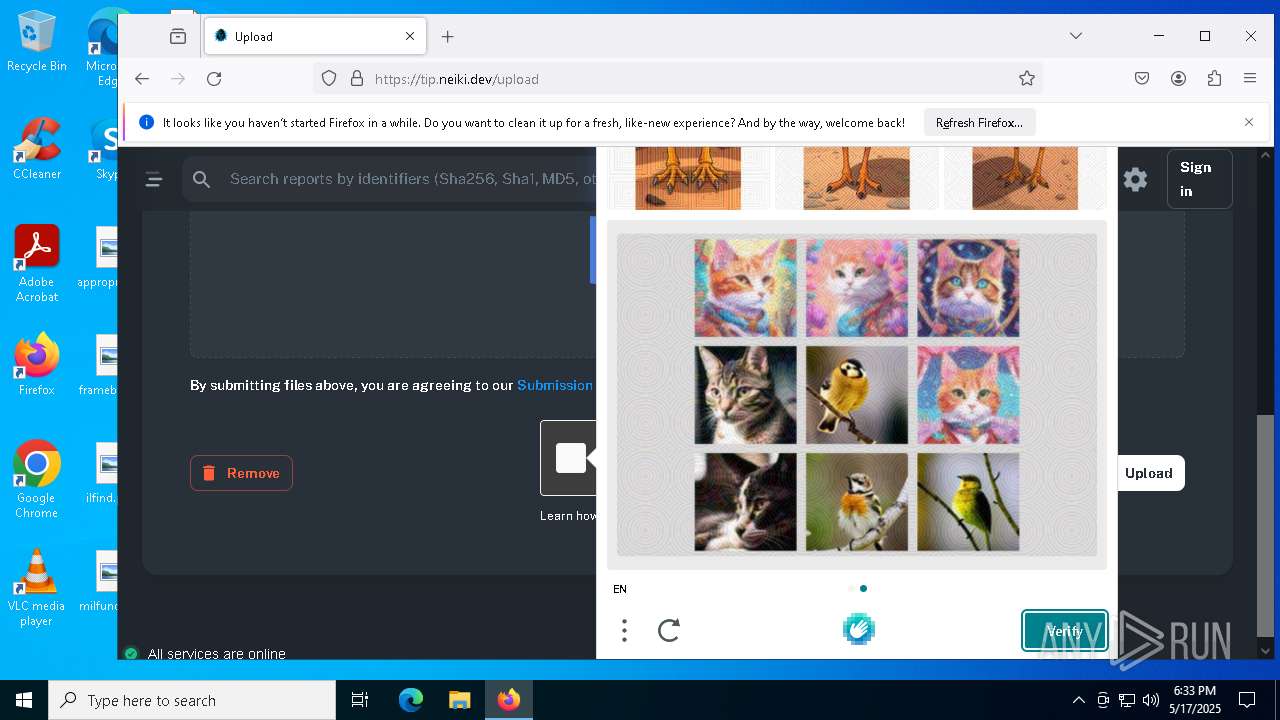This screenshot has height=720, width=1280.
Task: Open a new tab with the plus button
Action: (447, 36)
